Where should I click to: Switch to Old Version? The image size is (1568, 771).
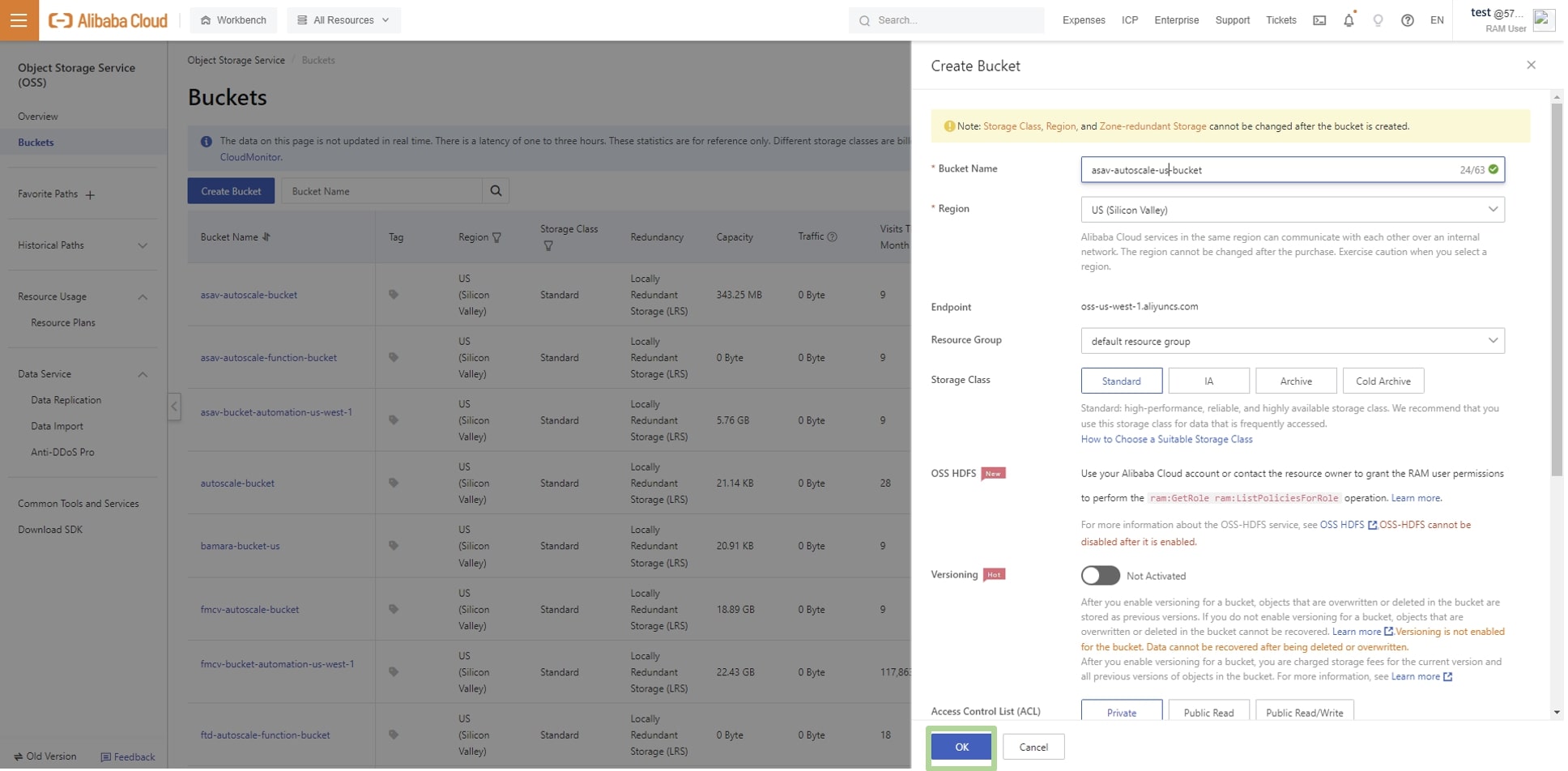click(45, 756)
